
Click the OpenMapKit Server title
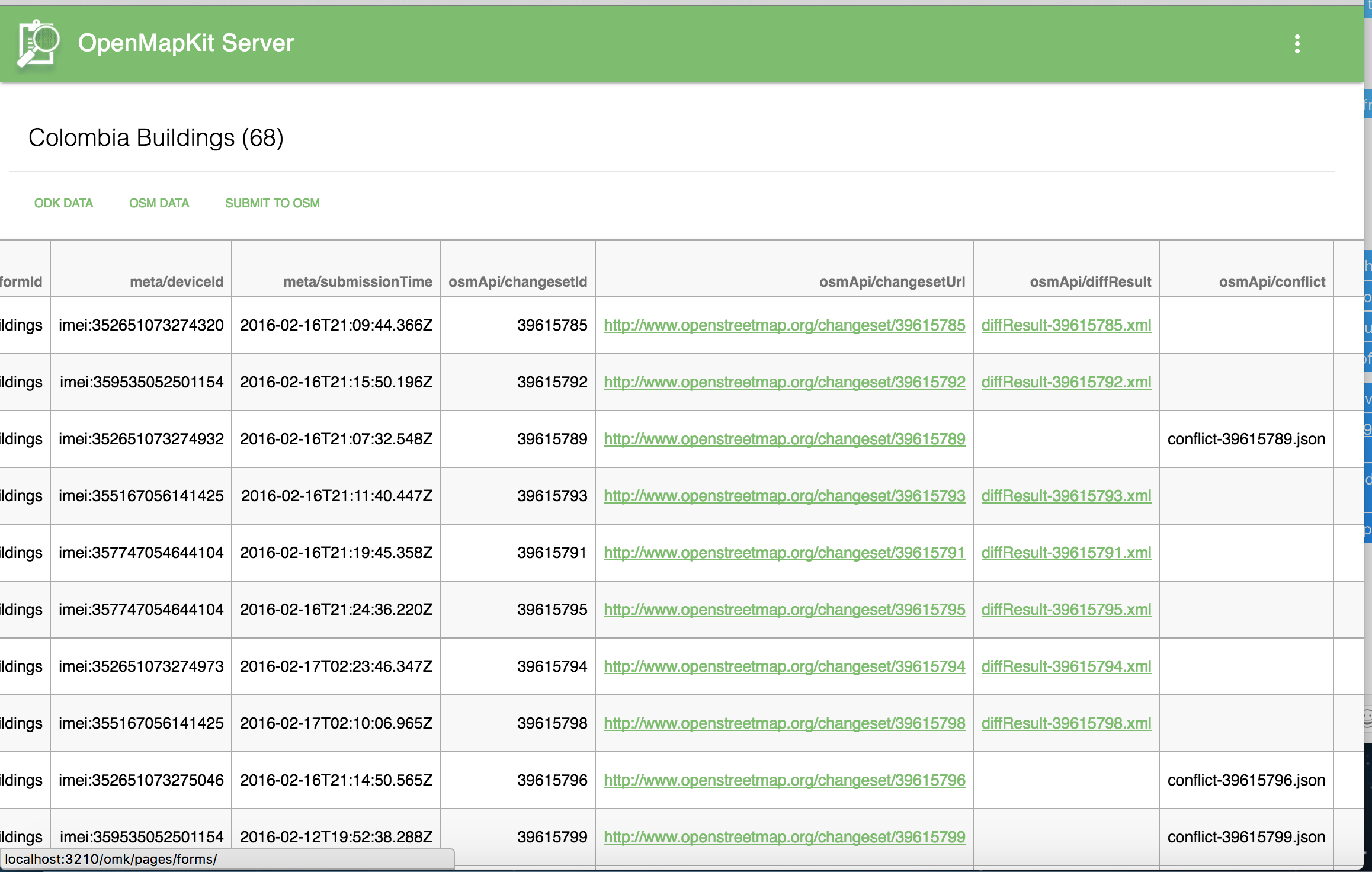point(185,43)
